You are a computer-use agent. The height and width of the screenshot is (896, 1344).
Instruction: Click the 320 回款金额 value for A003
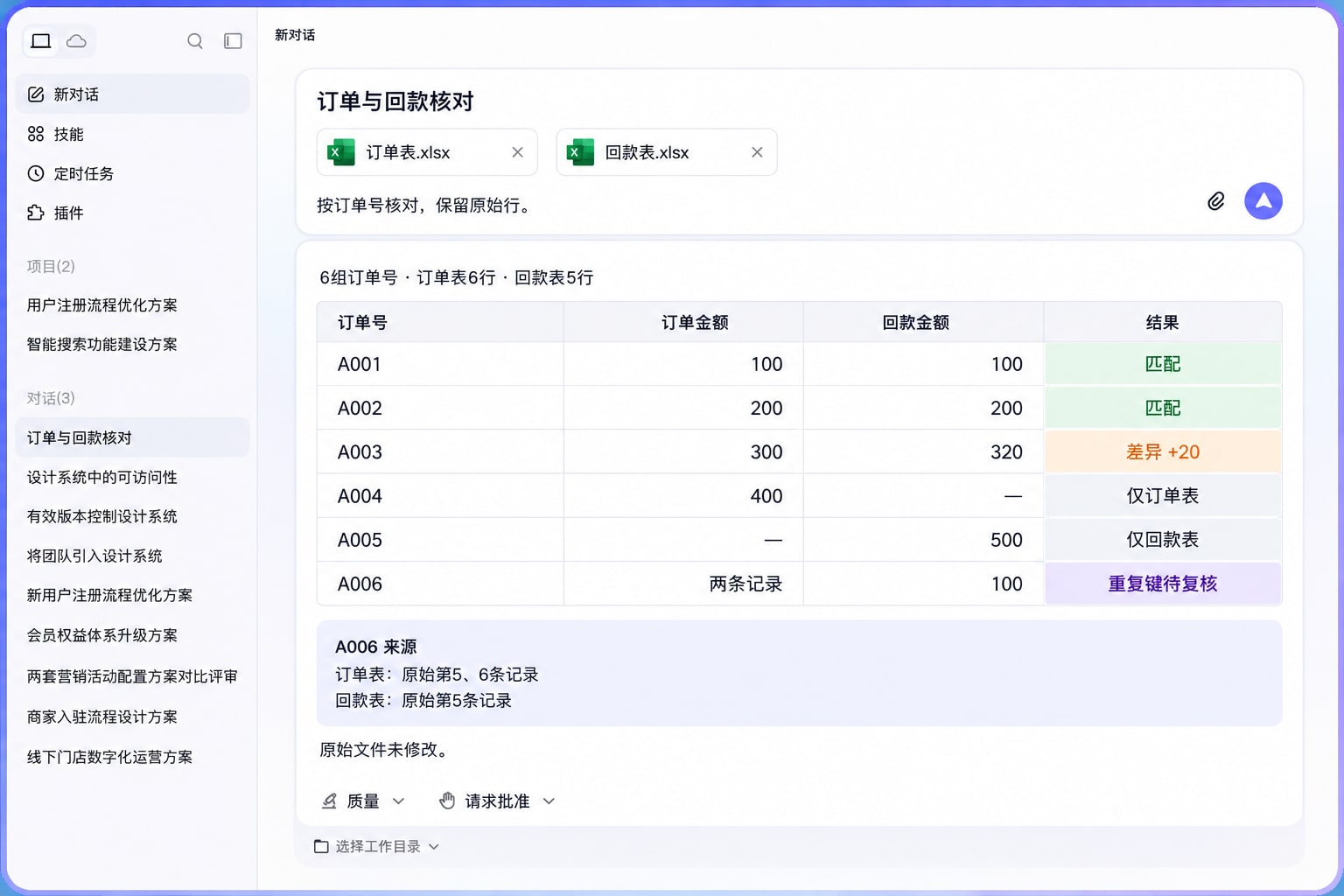click(1006, 452)
